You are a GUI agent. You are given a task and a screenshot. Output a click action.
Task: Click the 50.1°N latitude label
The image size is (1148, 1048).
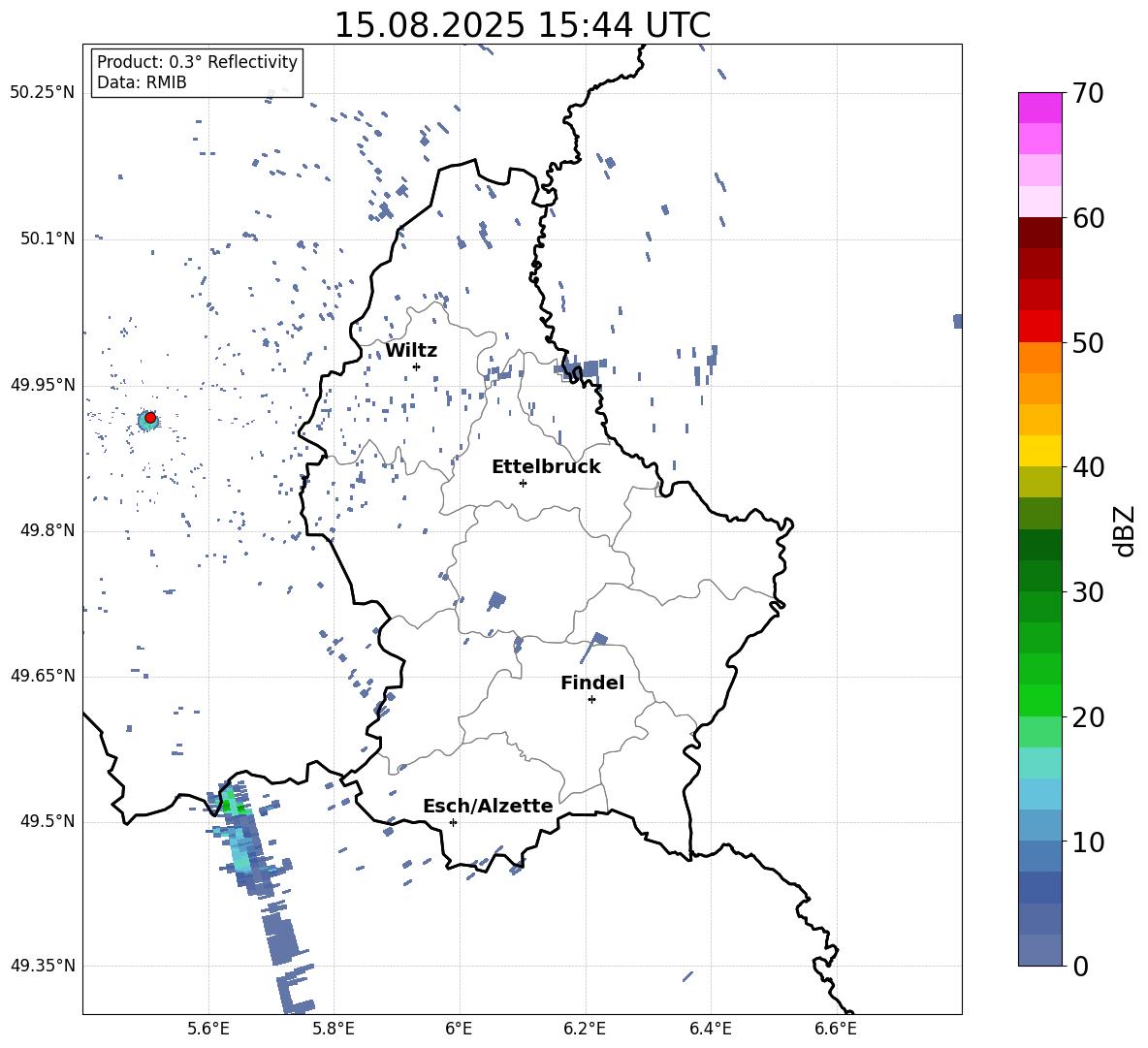[x=48, y=238]
